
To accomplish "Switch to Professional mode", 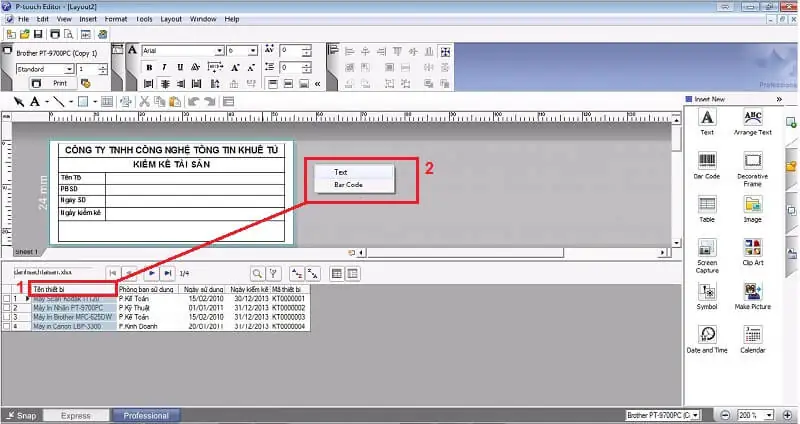I will pos(146,415).
